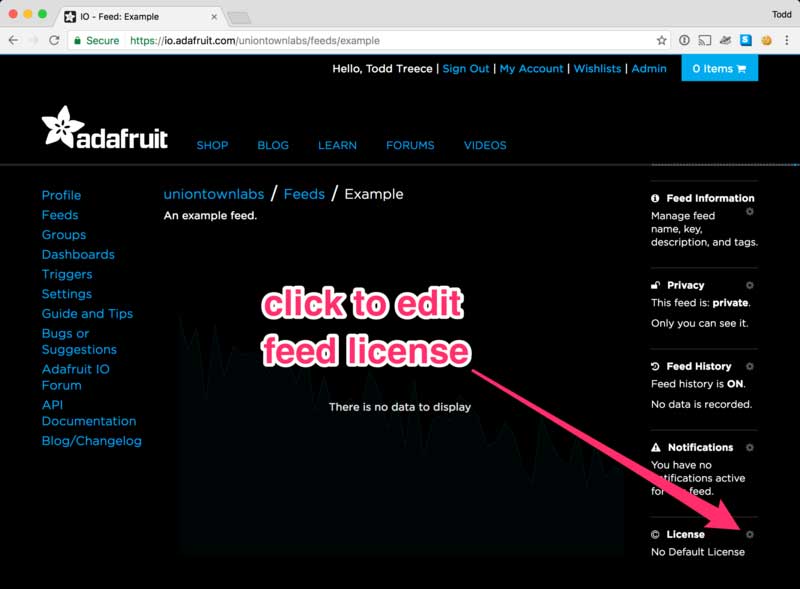
Task: Open the Feed Information settings gear
Action: [750, 212]
